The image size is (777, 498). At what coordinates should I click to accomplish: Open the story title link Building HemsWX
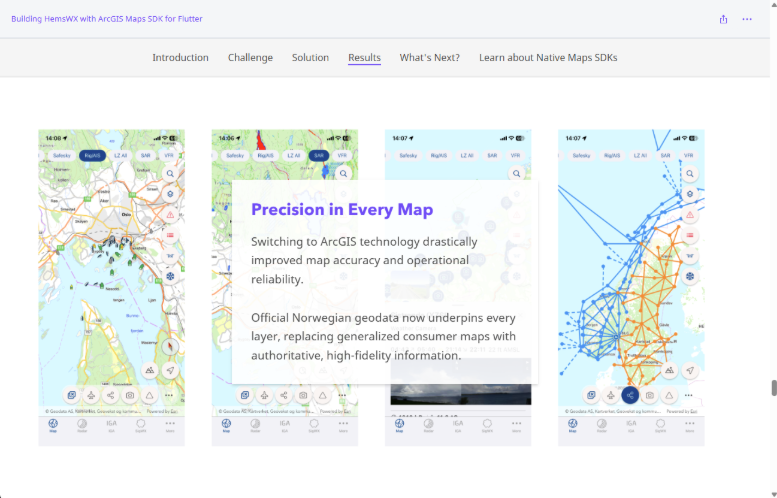tap(107, 19)
